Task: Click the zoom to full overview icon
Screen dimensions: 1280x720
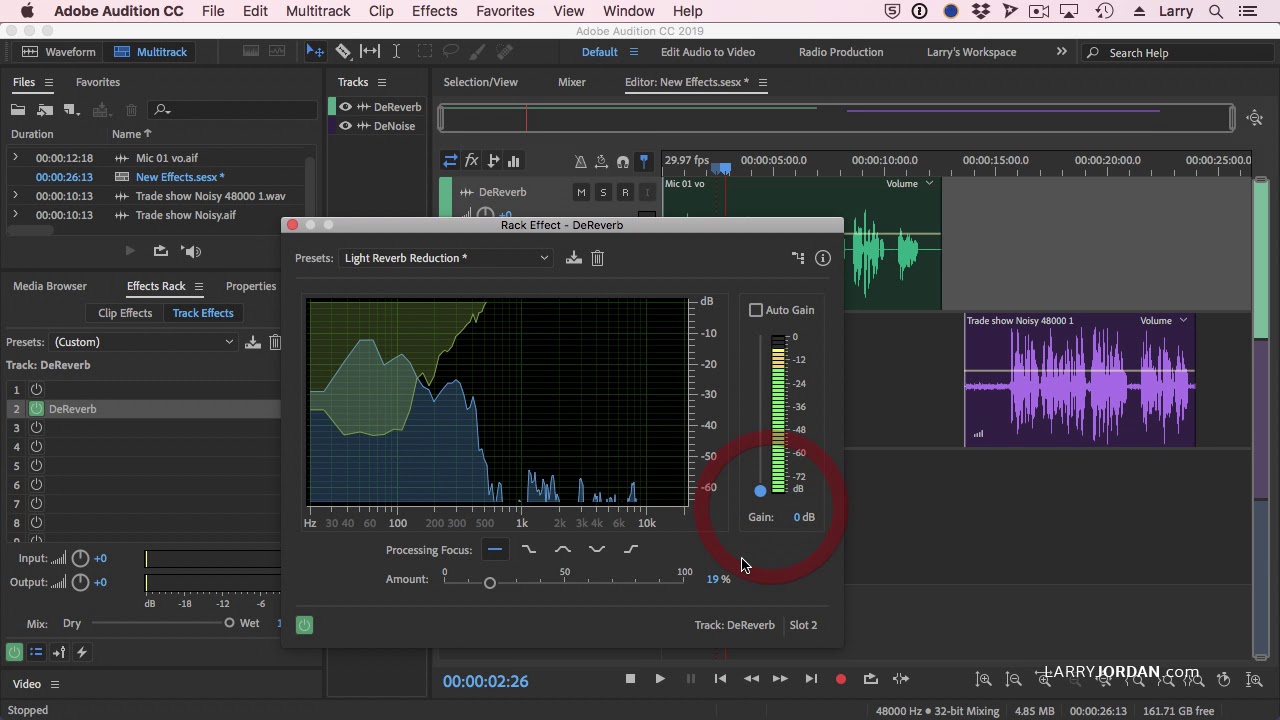Action: 1255,118
